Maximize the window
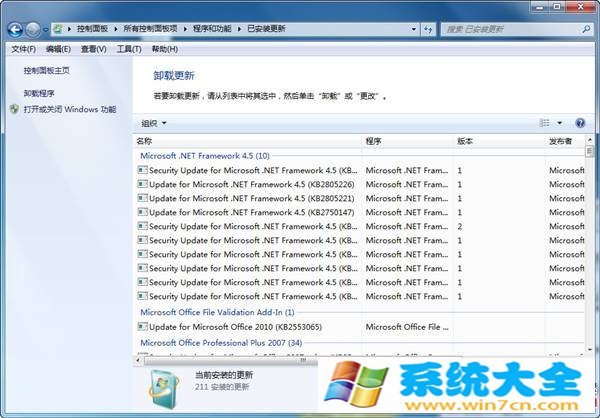The width and height of the screenshot is (600, 418). pos(557,7)
